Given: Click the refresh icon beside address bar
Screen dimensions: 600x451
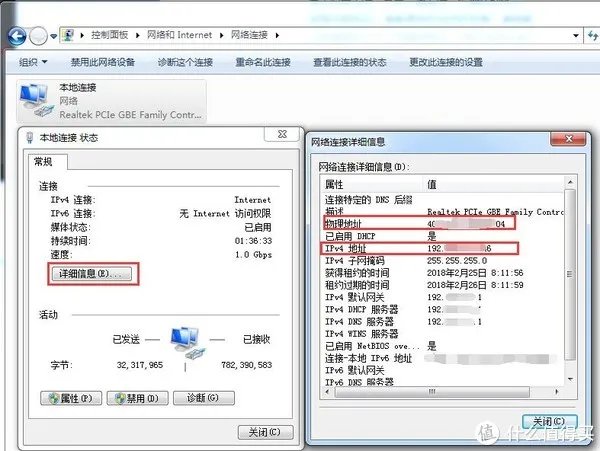Looking at the screenshot, I should point(593,36).
